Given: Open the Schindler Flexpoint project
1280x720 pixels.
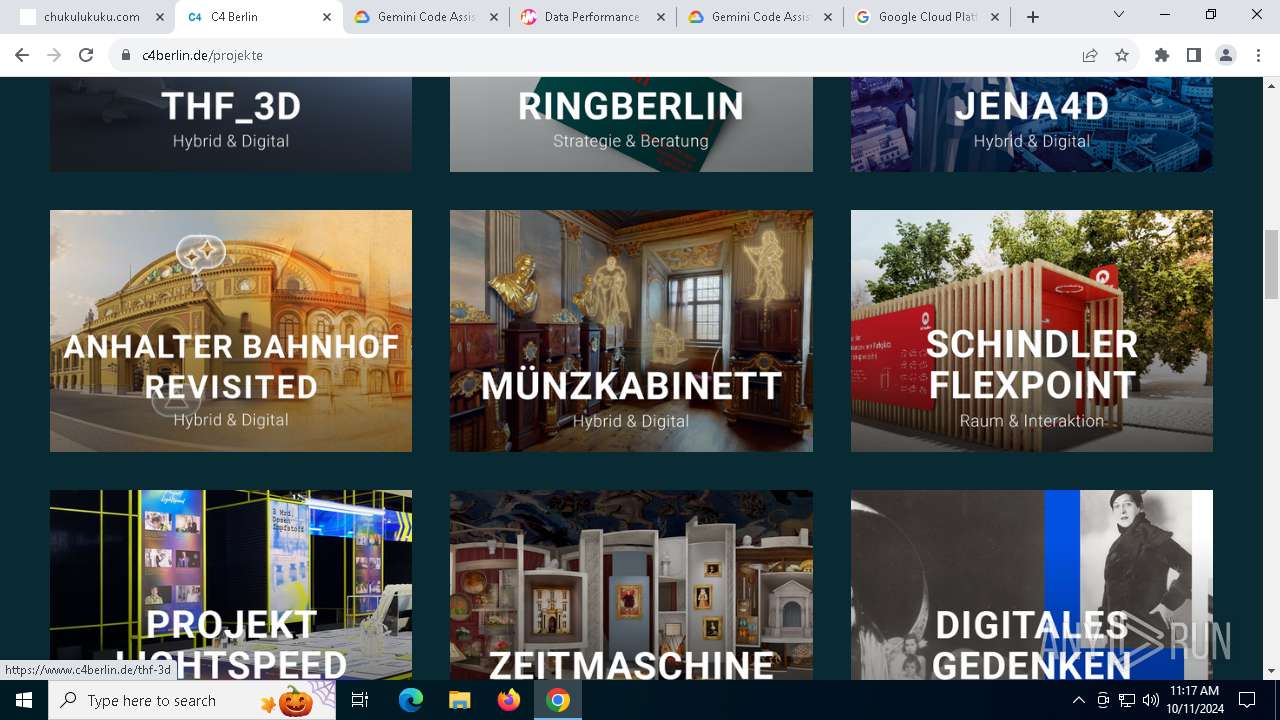Looking at the screenshot, I should [1032, 331].
